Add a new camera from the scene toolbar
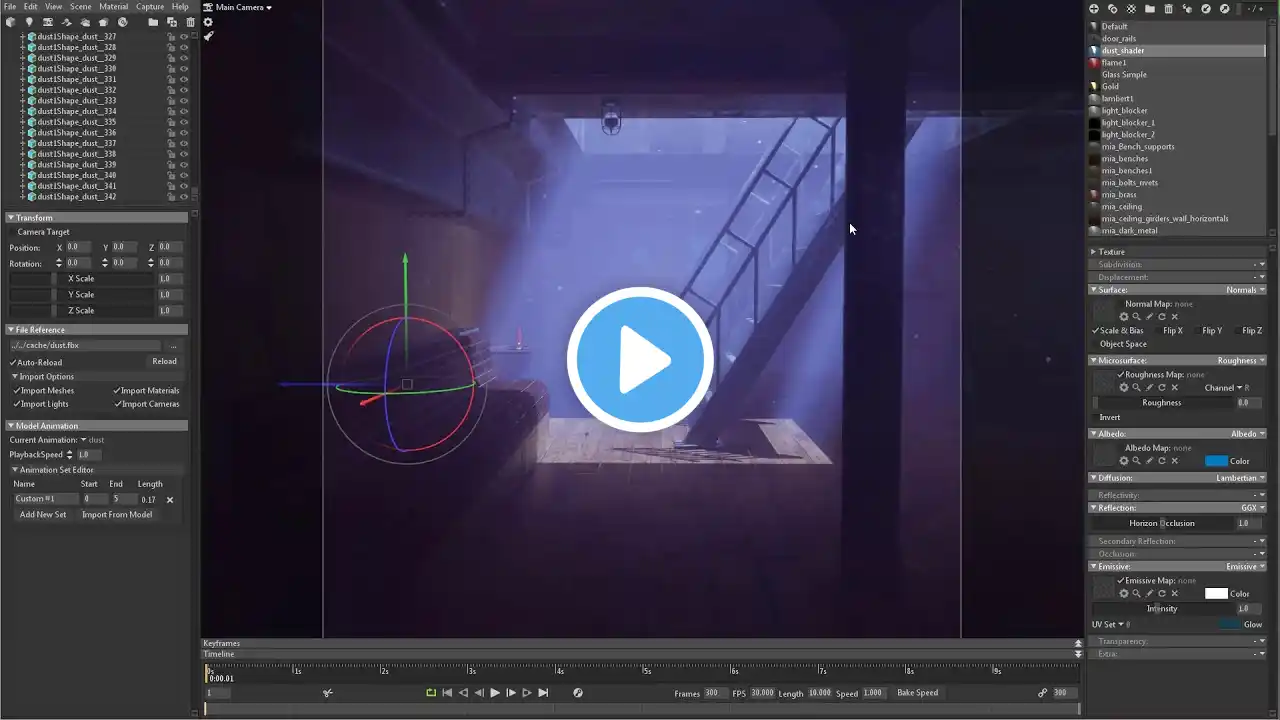 (x=47, y=22)
